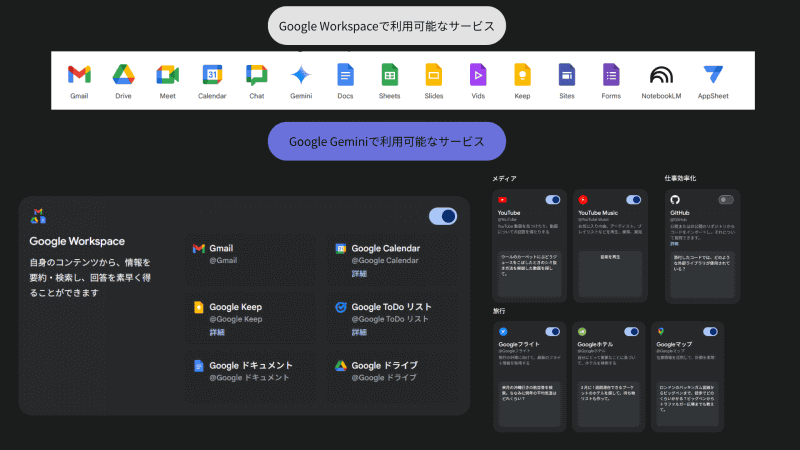The image size is (800, 450).
Task: Open the Calendar app icon
Action: click(212, 75)
